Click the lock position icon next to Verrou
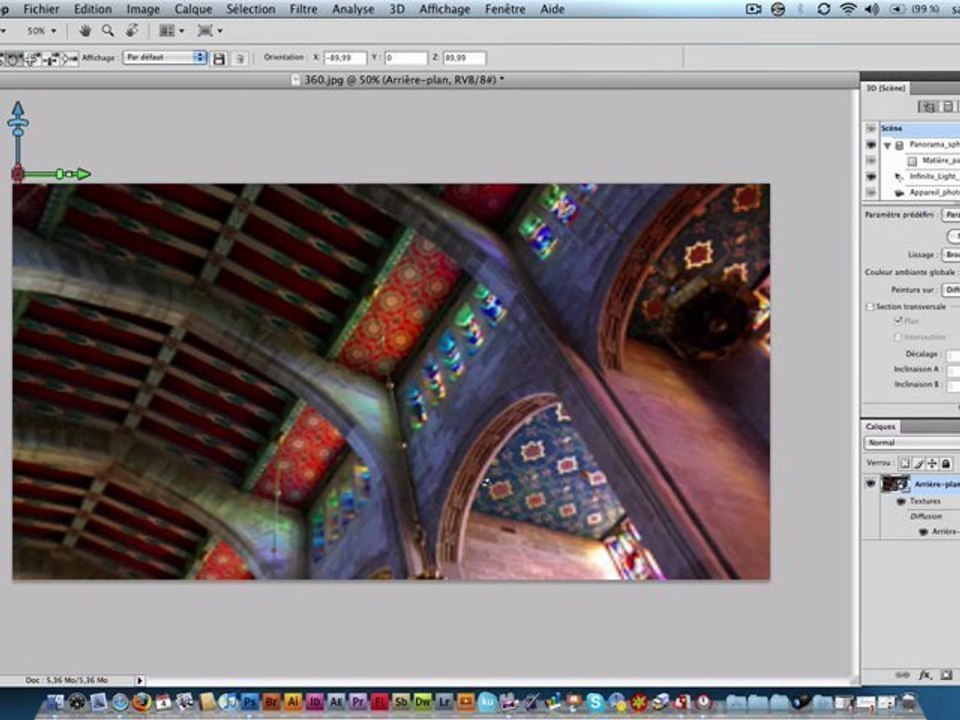This screenshot has width=960, height=720. pos(932,464)
